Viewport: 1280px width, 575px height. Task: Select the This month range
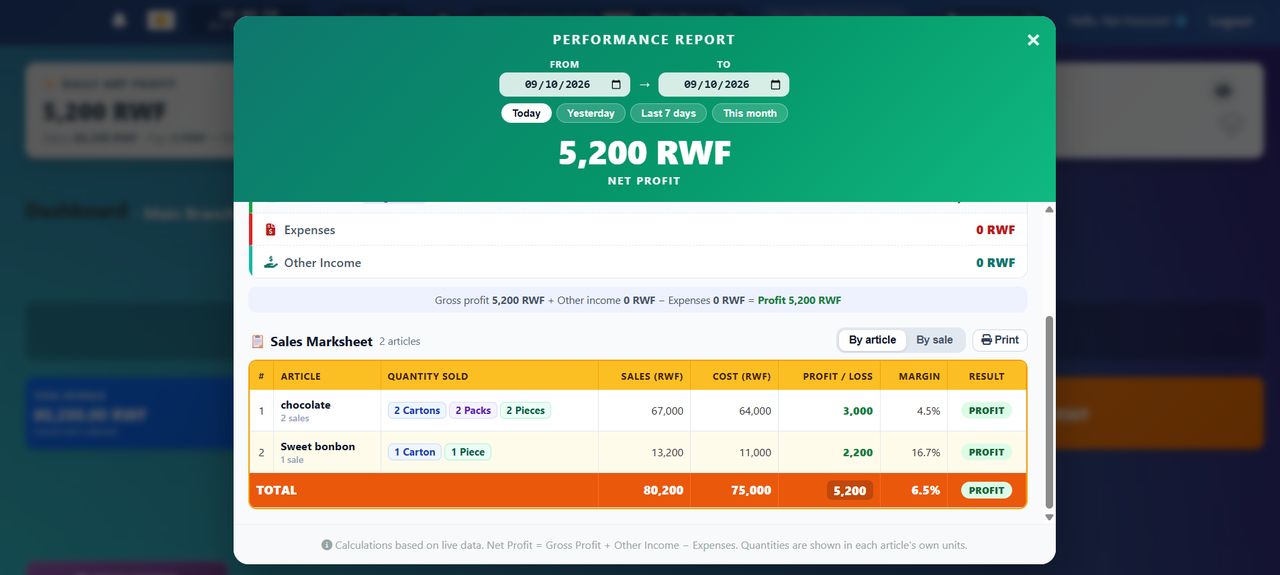(750, 113)
